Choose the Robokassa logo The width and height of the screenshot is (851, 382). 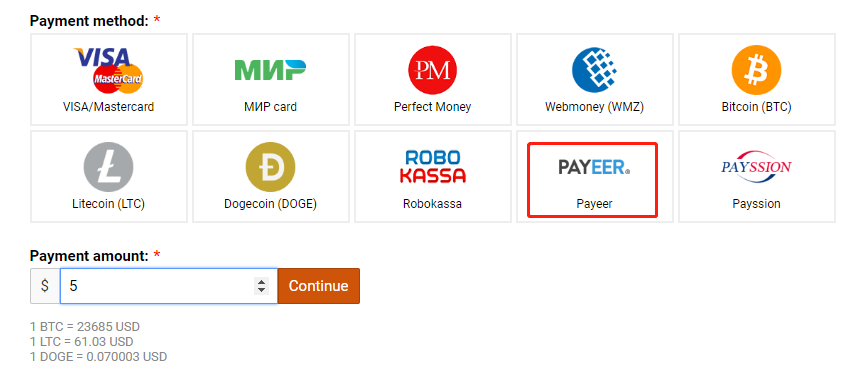coord(433,167)
